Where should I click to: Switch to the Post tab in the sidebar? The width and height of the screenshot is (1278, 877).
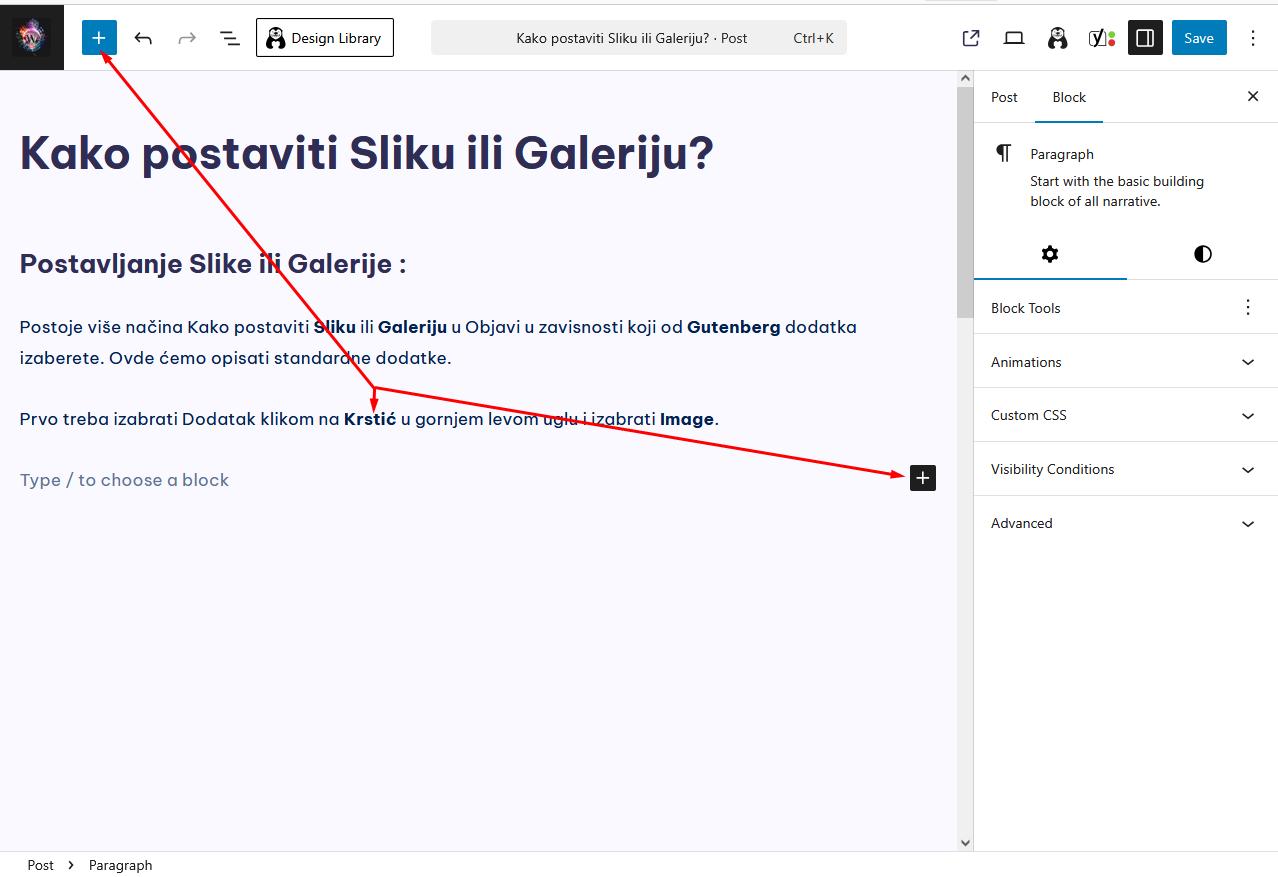click(x=1004, y=97)
